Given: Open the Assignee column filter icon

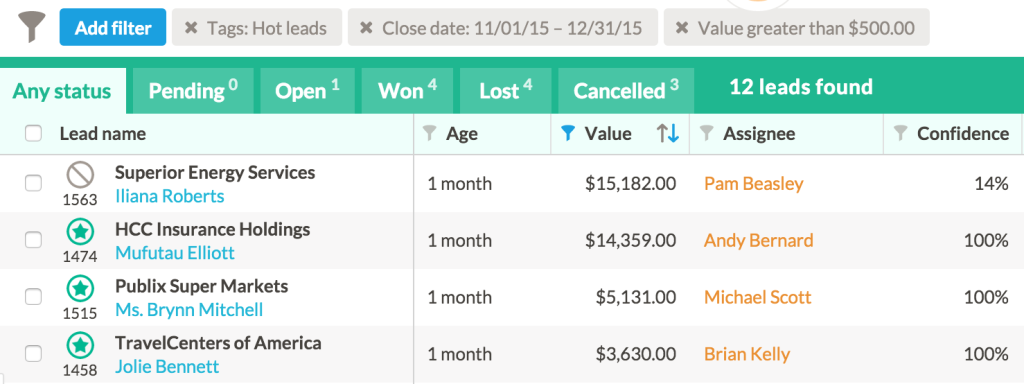Looking at the screenshot, I should [x=706, y=134].
